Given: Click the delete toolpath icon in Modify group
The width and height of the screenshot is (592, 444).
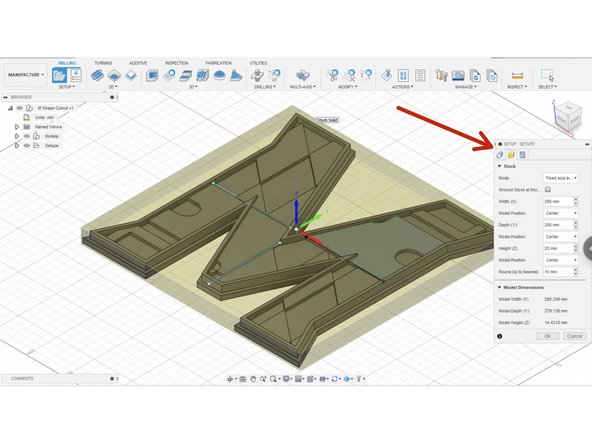Looking at the screenshot, I should pos(350,76).
